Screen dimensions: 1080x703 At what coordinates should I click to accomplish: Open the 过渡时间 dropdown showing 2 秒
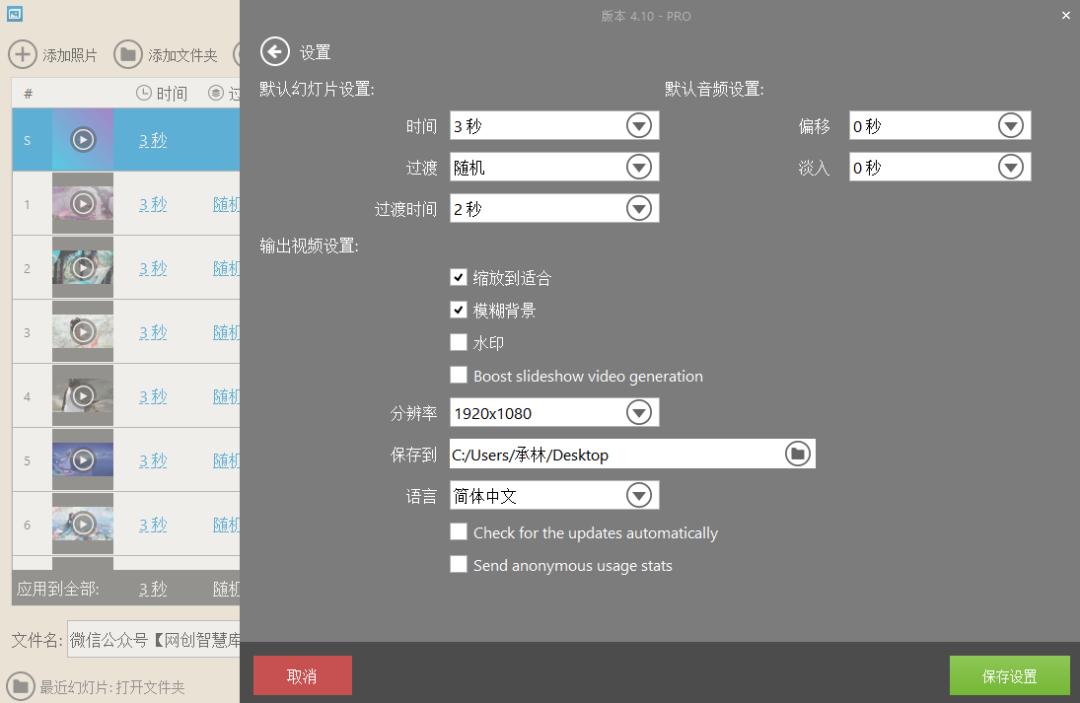click(554, 208)
